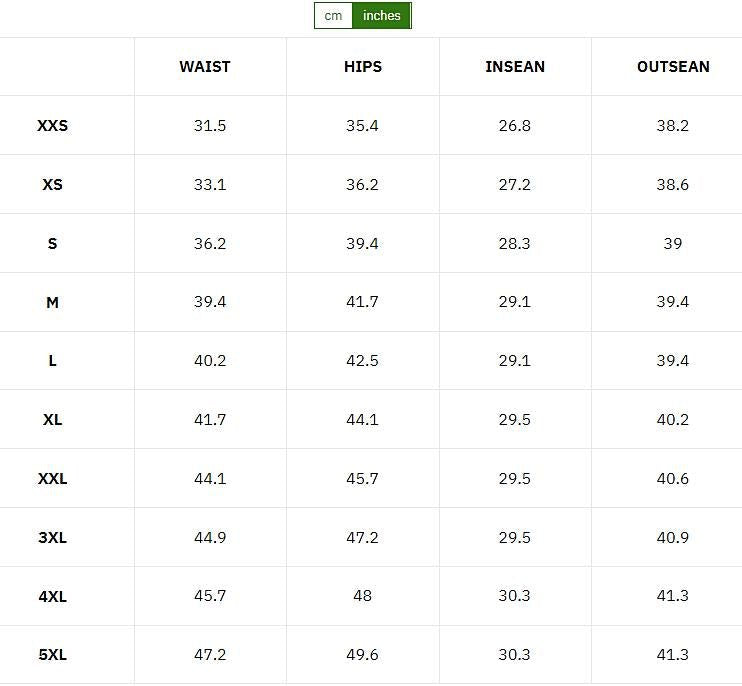Viewport: 742px width, 686px height.
Task: Switch the size chart to cm
Action: point(333,16)
